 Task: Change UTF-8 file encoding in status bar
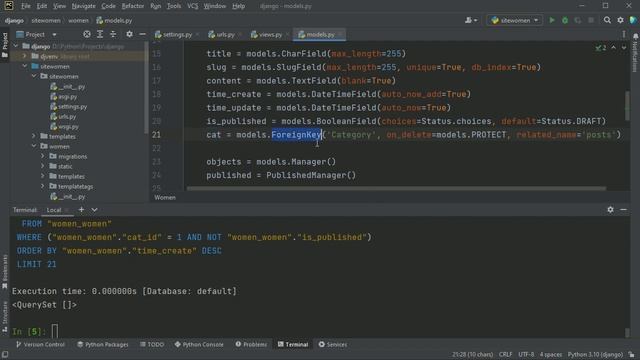[x=526, y=355]
